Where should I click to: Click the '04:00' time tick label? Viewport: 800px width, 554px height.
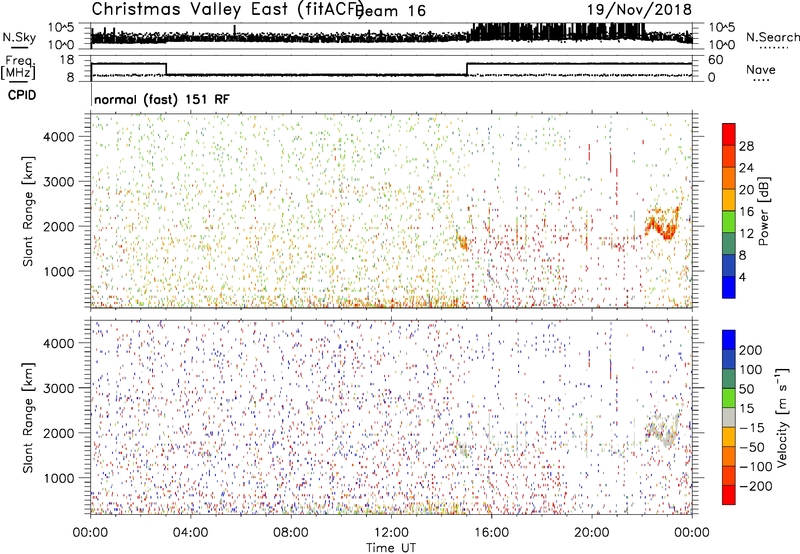190,533
